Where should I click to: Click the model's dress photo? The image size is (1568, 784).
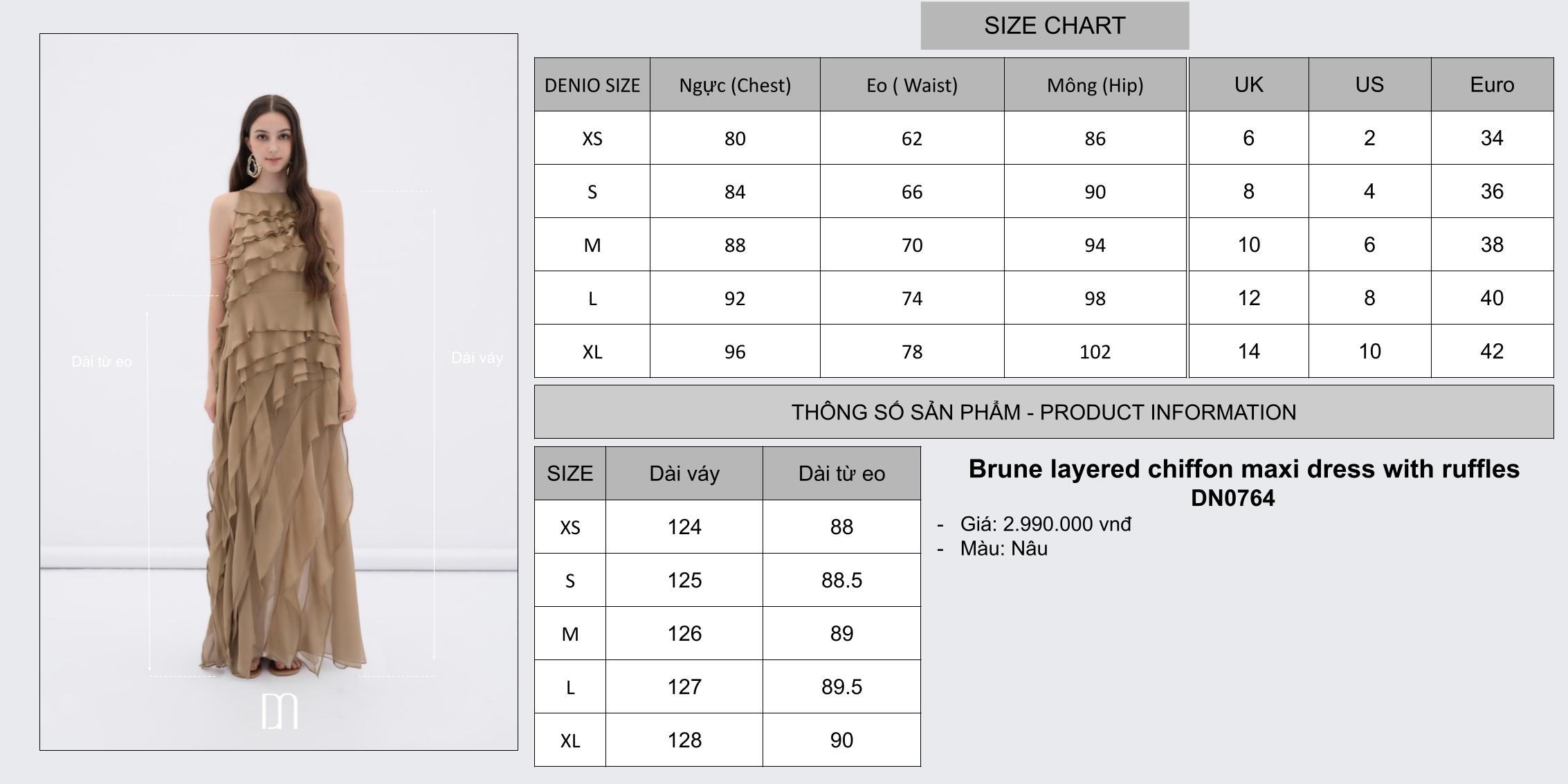[280, 415]
